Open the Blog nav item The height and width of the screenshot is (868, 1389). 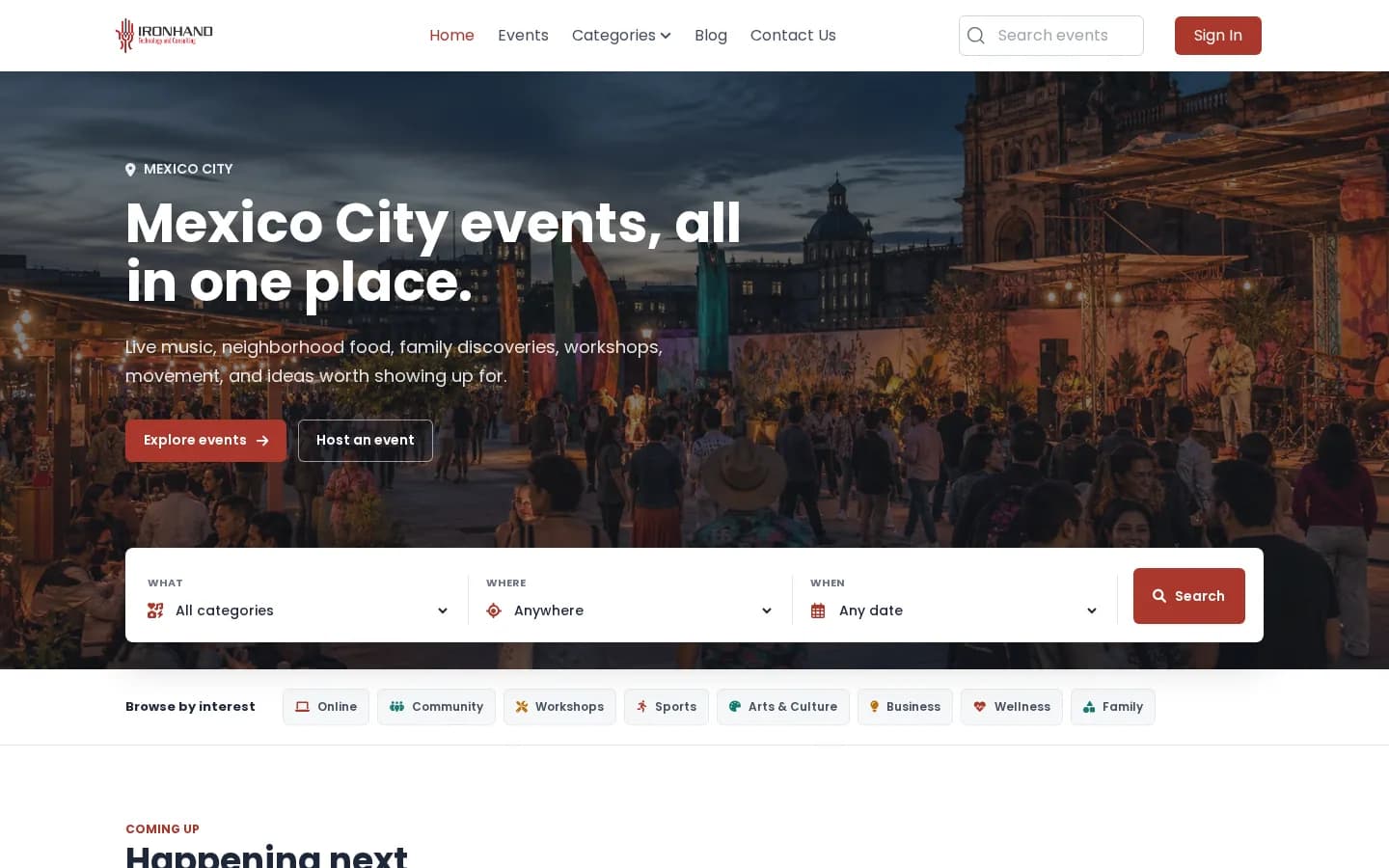tap(711, 36)
